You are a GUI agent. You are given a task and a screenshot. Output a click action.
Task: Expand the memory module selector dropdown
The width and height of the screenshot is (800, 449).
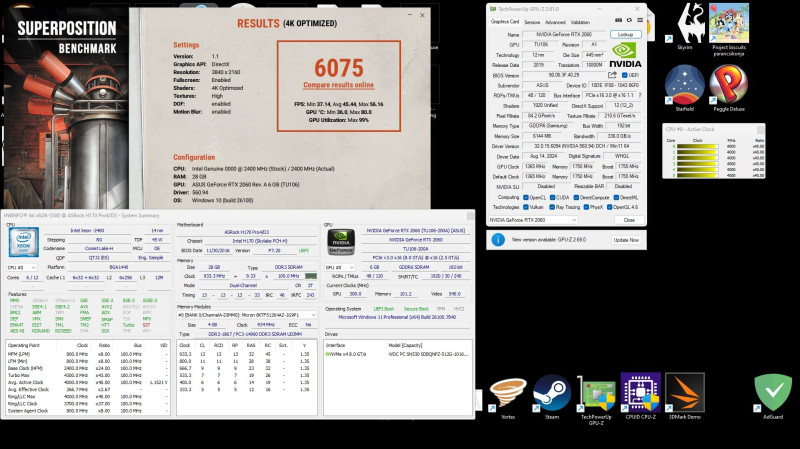tap(247, 315)
